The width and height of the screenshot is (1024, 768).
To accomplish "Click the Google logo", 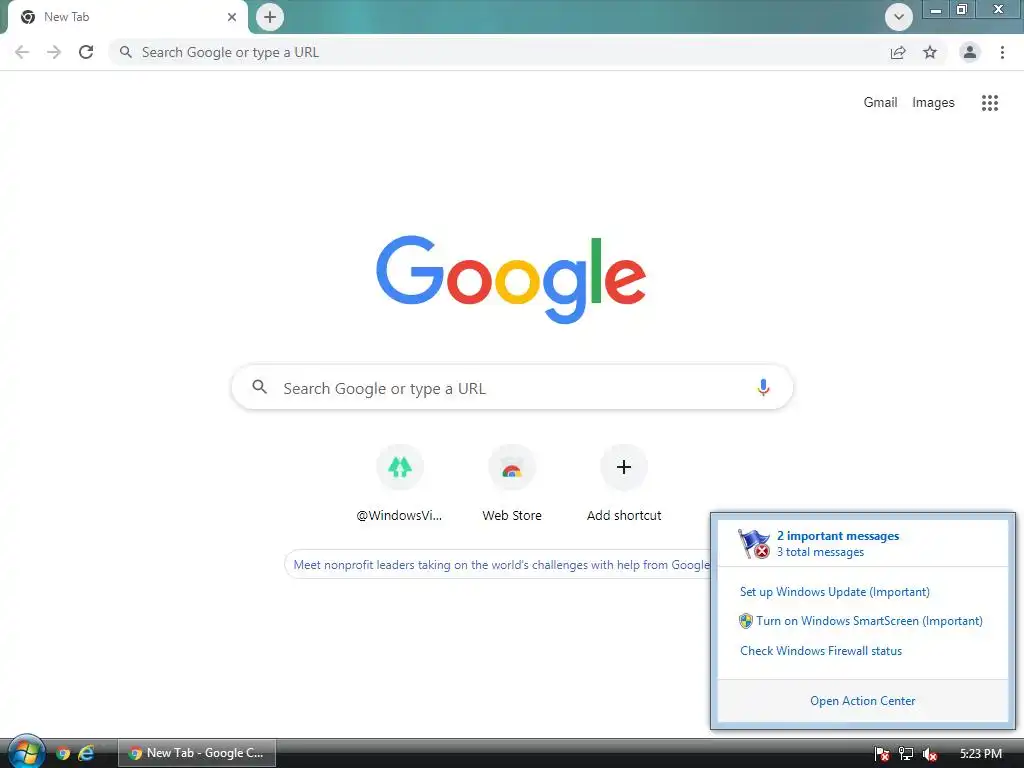I will point(511,280).
